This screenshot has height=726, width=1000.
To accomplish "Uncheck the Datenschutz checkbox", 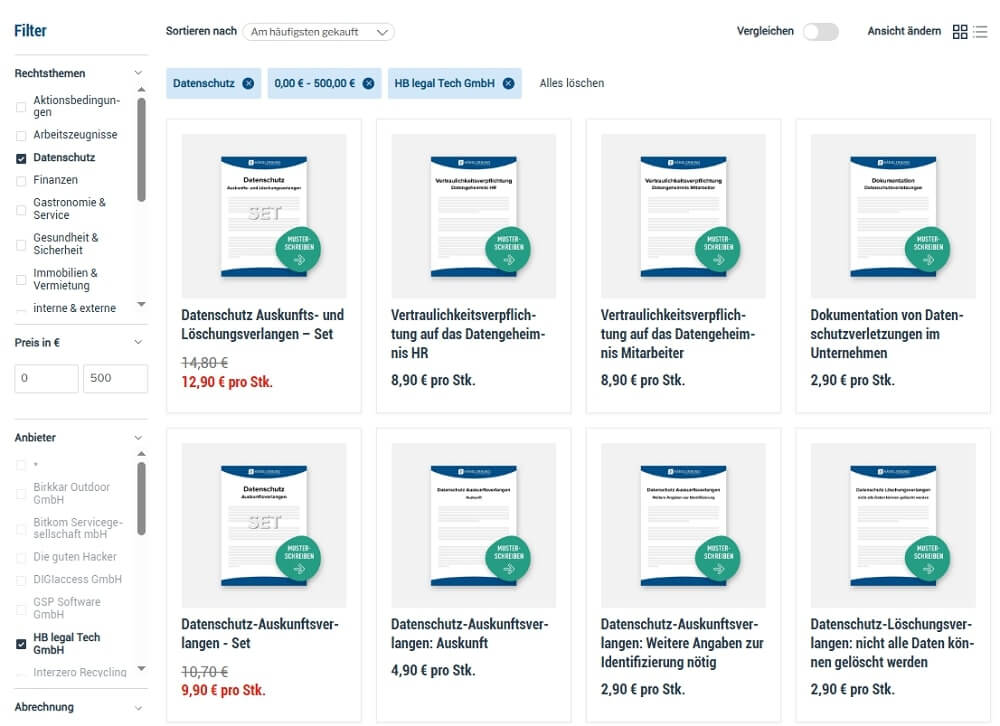I will click(22, 158).
